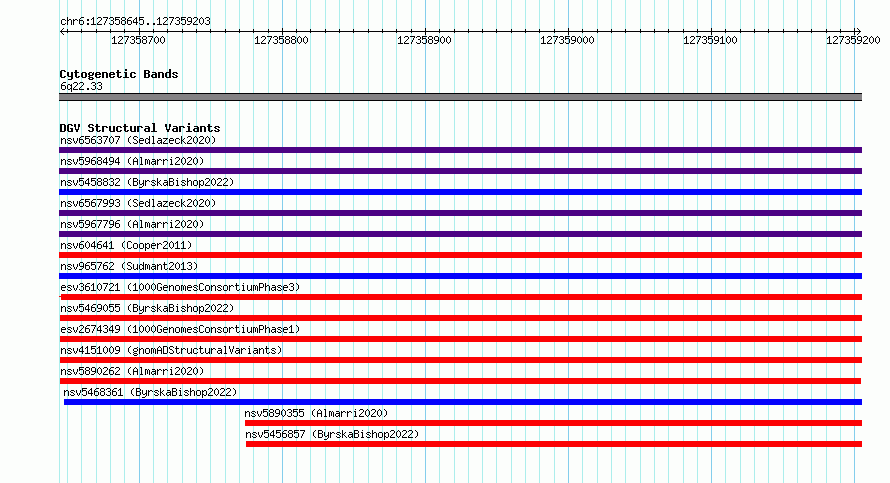Click the gray 6q22.33 cytogenetic band bar
The height and width of the screenshot is (483, 890).
[x=460, y=97]
